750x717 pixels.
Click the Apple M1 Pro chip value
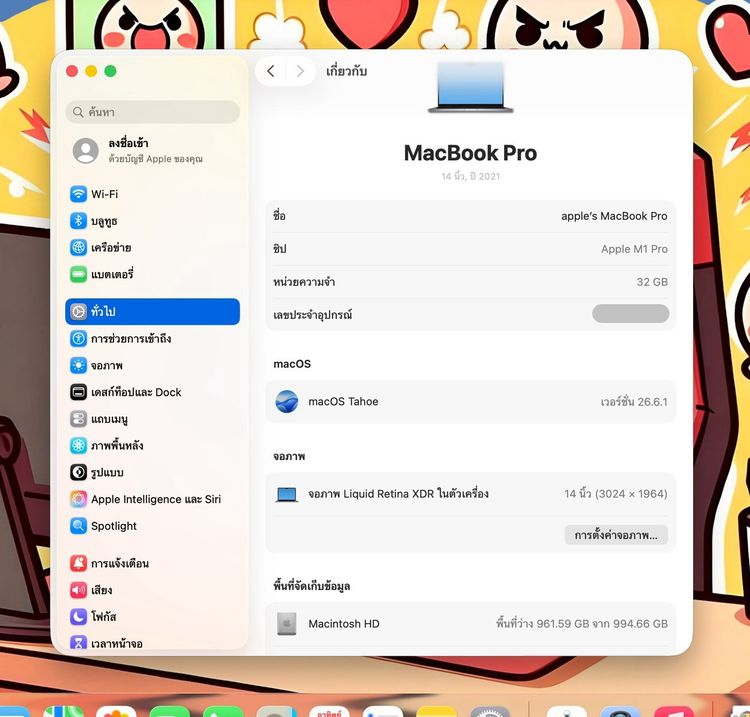point(634,249)
